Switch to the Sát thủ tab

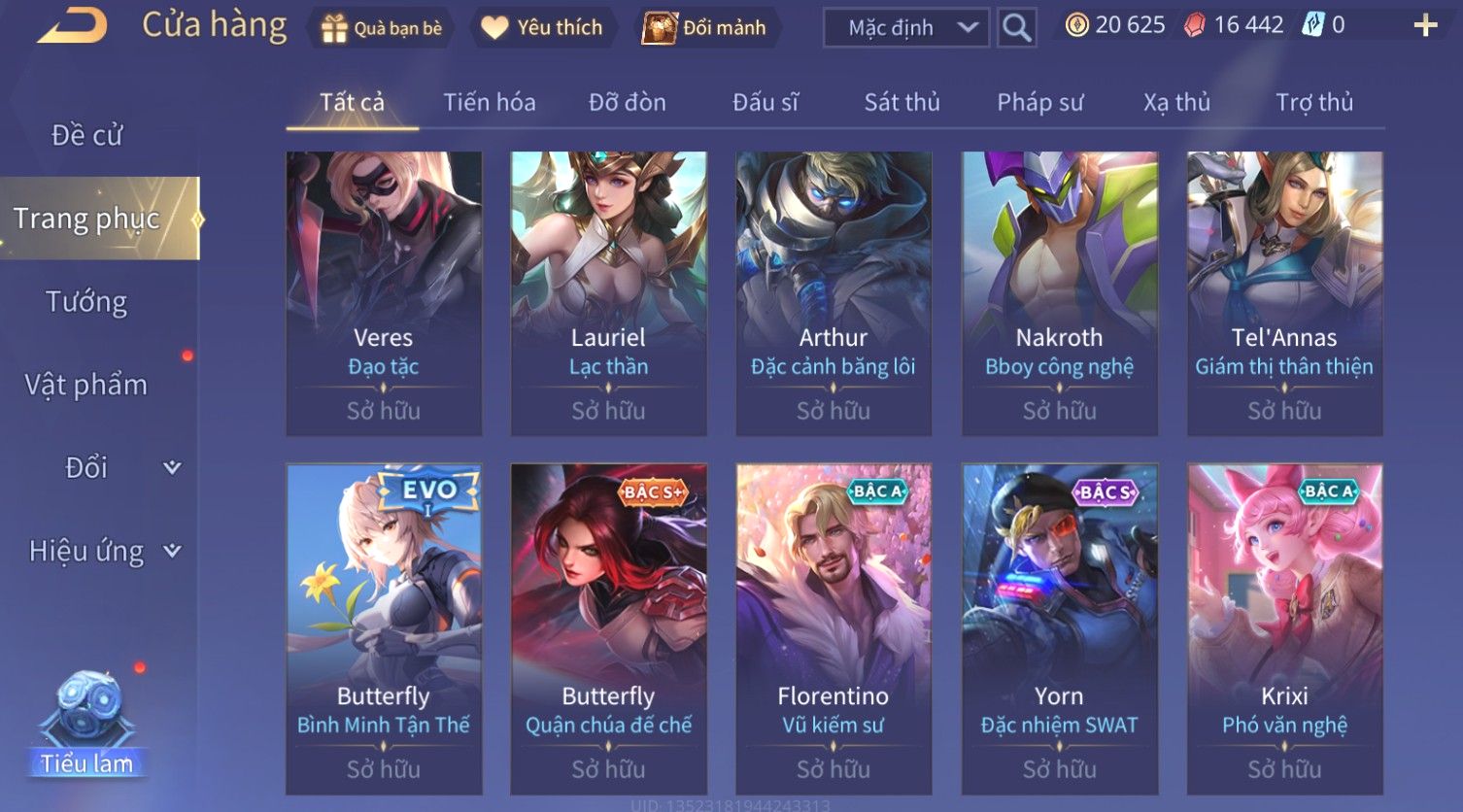click(x=902, y=102)
